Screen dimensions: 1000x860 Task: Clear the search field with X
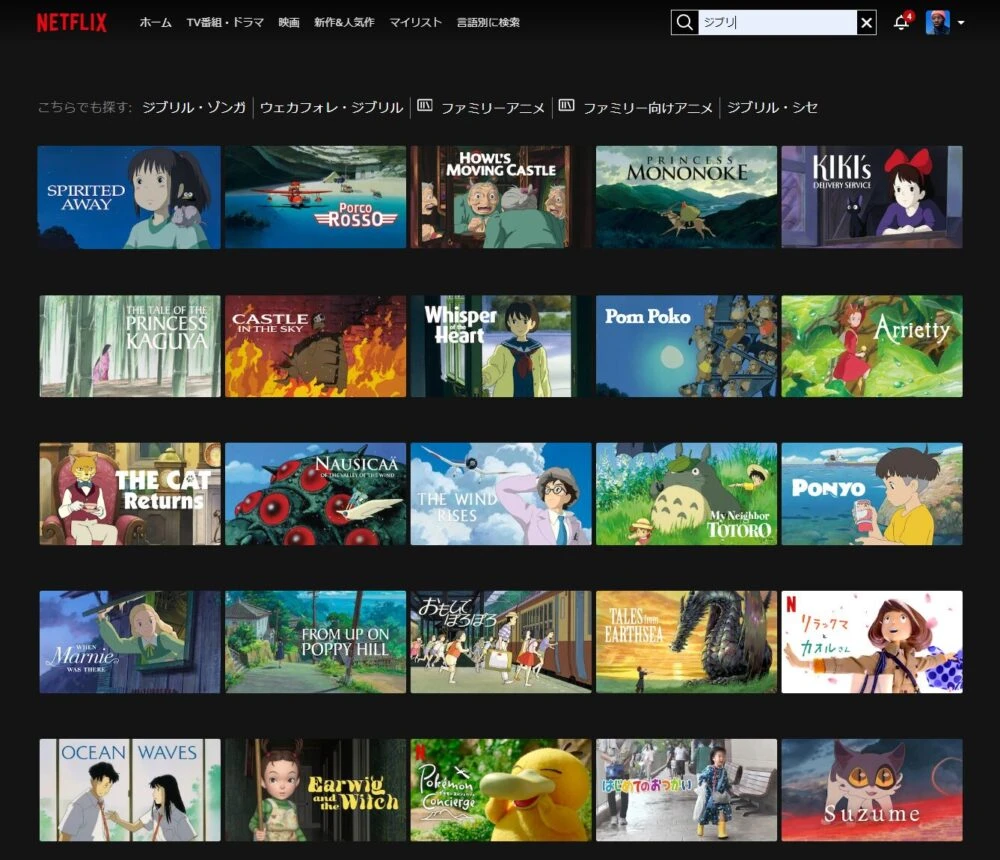coord(866,22)
